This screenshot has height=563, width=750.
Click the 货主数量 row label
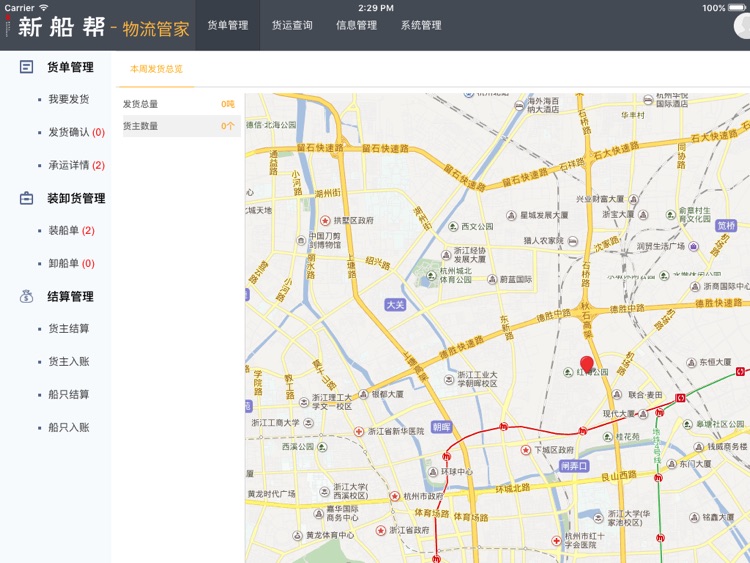[140, 126]
